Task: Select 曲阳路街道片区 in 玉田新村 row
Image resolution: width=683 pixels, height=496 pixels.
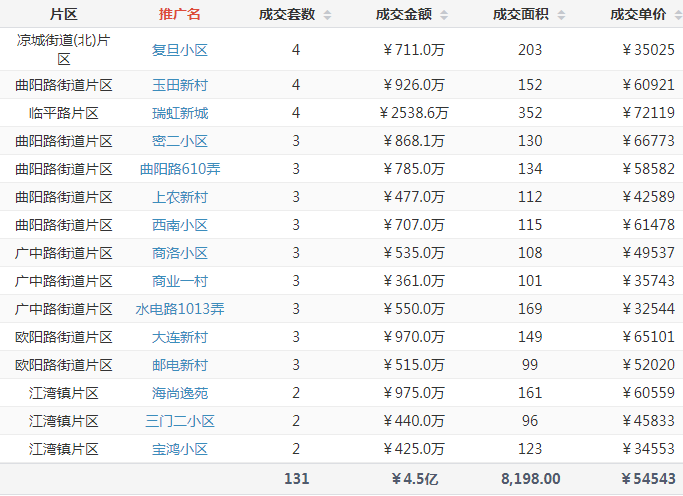Action: pos(64,85)
